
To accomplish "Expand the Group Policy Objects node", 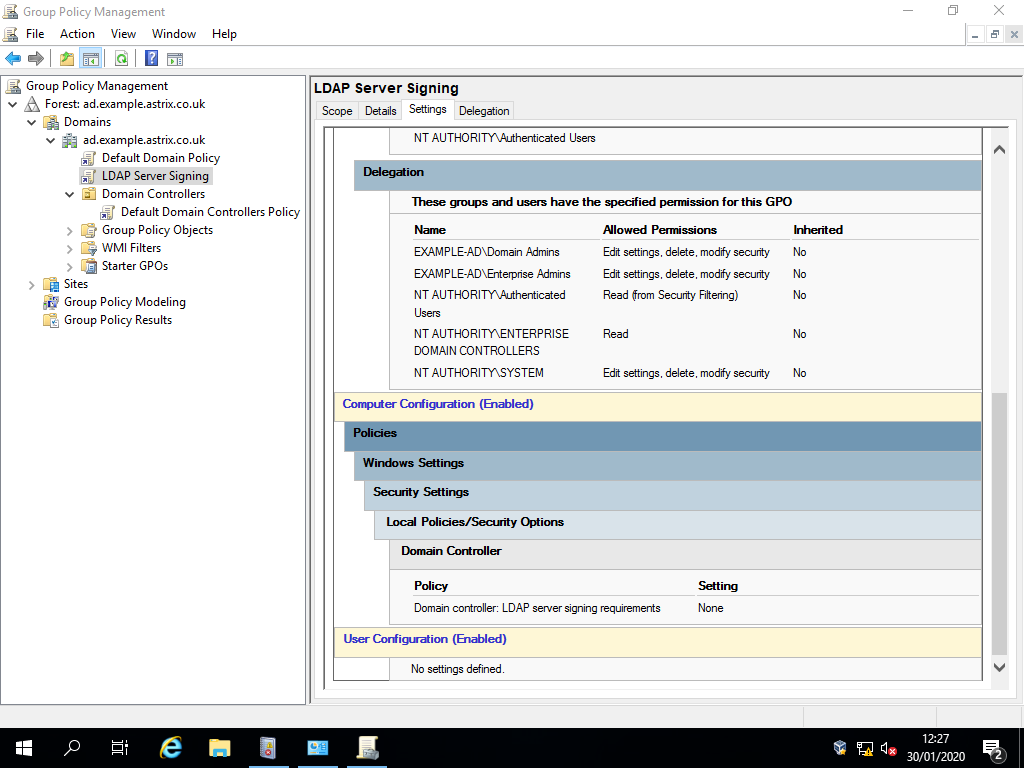I will [68, 229].
